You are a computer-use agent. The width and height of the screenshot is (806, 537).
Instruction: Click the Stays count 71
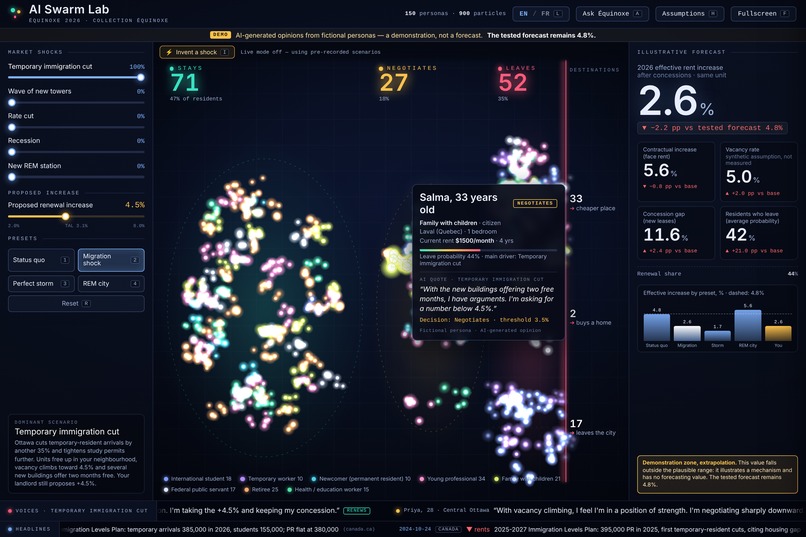(x=185, y=83)
